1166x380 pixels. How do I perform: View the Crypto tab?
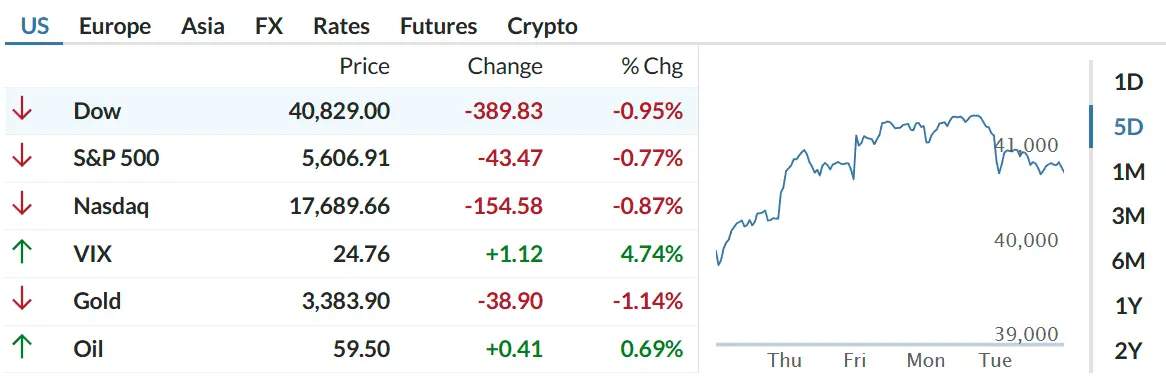pyautogui.click(x=542, y=27)
